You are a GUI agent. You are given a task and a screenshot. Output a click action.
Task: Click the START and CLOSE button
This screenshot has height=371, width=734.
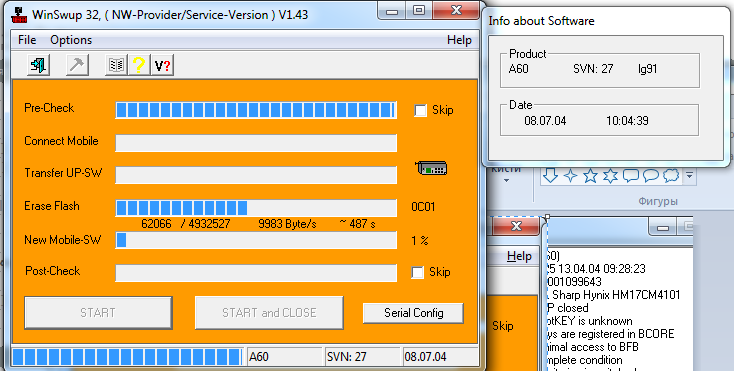click(x=269, y=313)
